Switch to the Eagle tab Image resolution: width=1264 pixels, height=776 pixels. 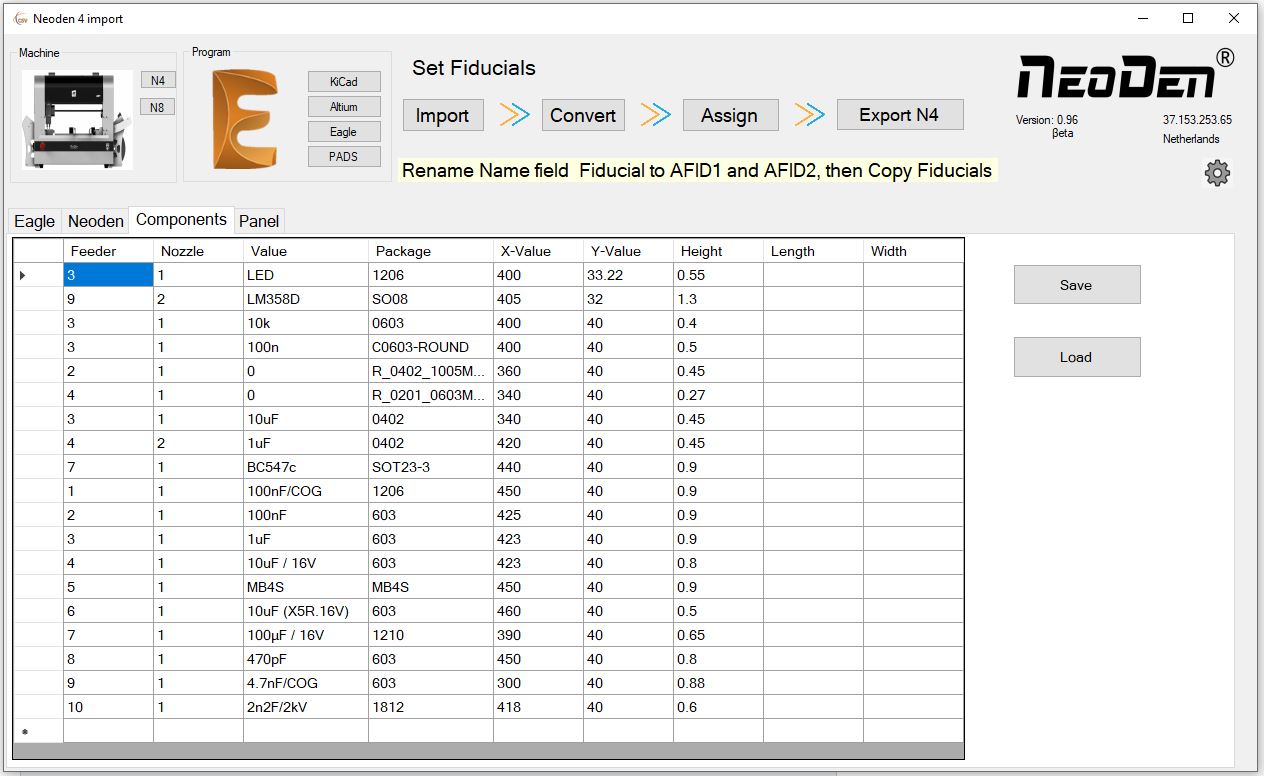pyautogui.click(x=35, y=221)
